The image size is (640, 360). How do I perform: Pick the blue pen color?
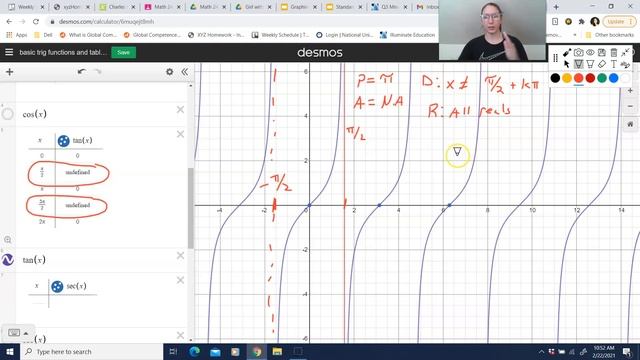tap(613, 78)
